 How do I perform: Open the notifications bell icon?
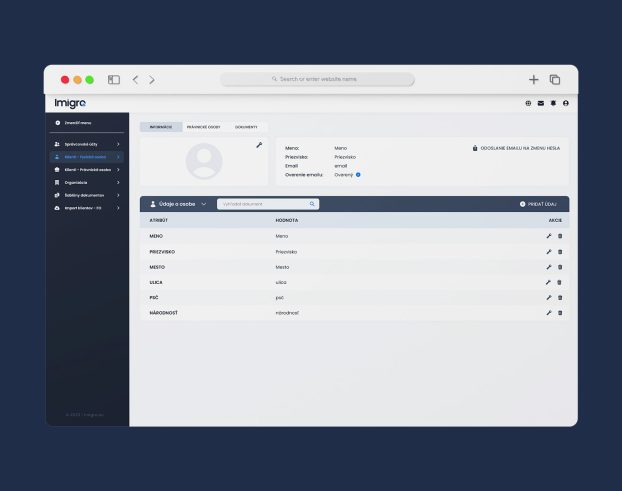553,103
